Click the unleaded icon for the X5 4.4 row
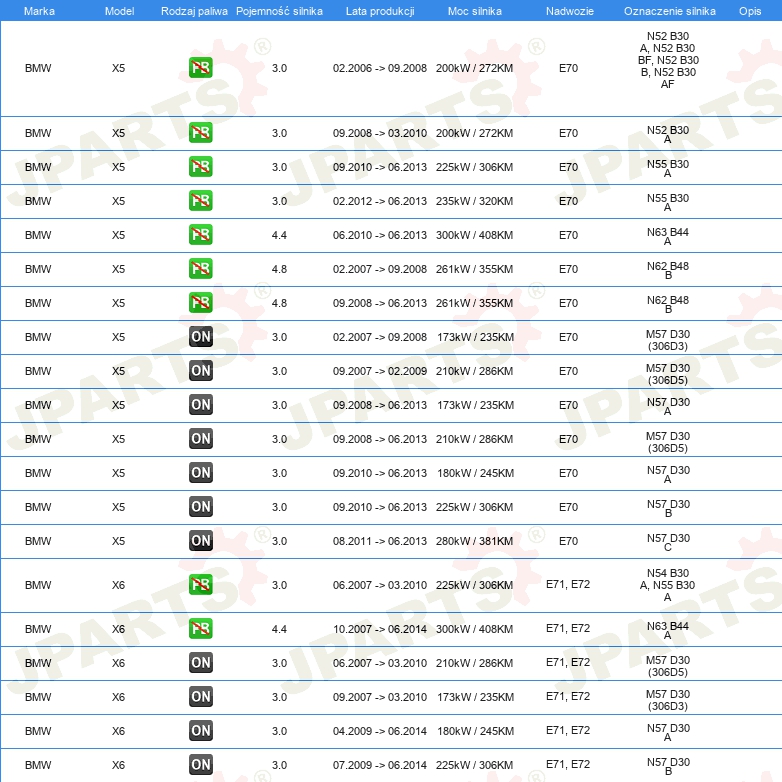The image size is (782, 782). pyautogui.click(x=200, y=234)
